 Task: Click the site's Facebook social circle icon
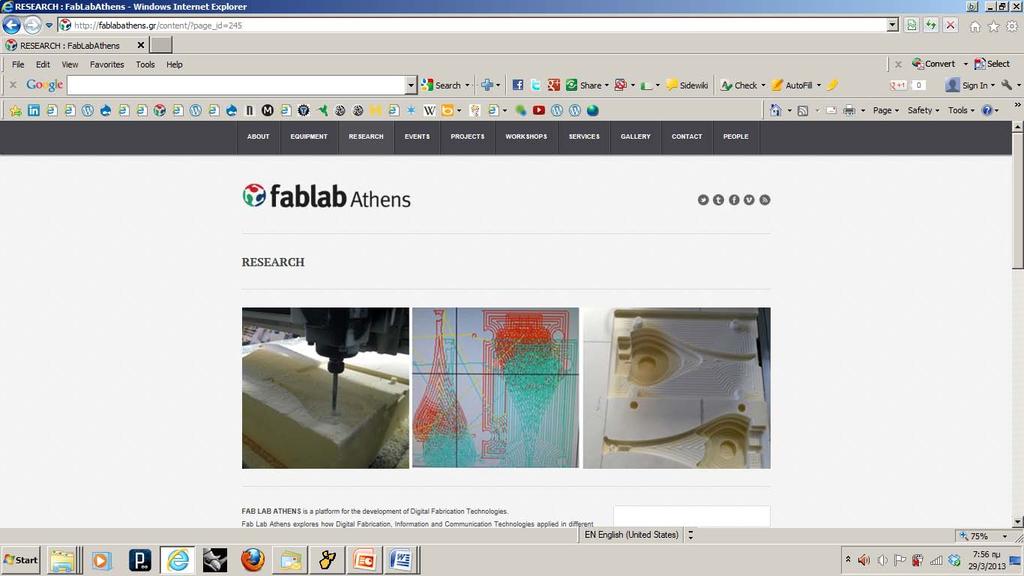(734, 200)
